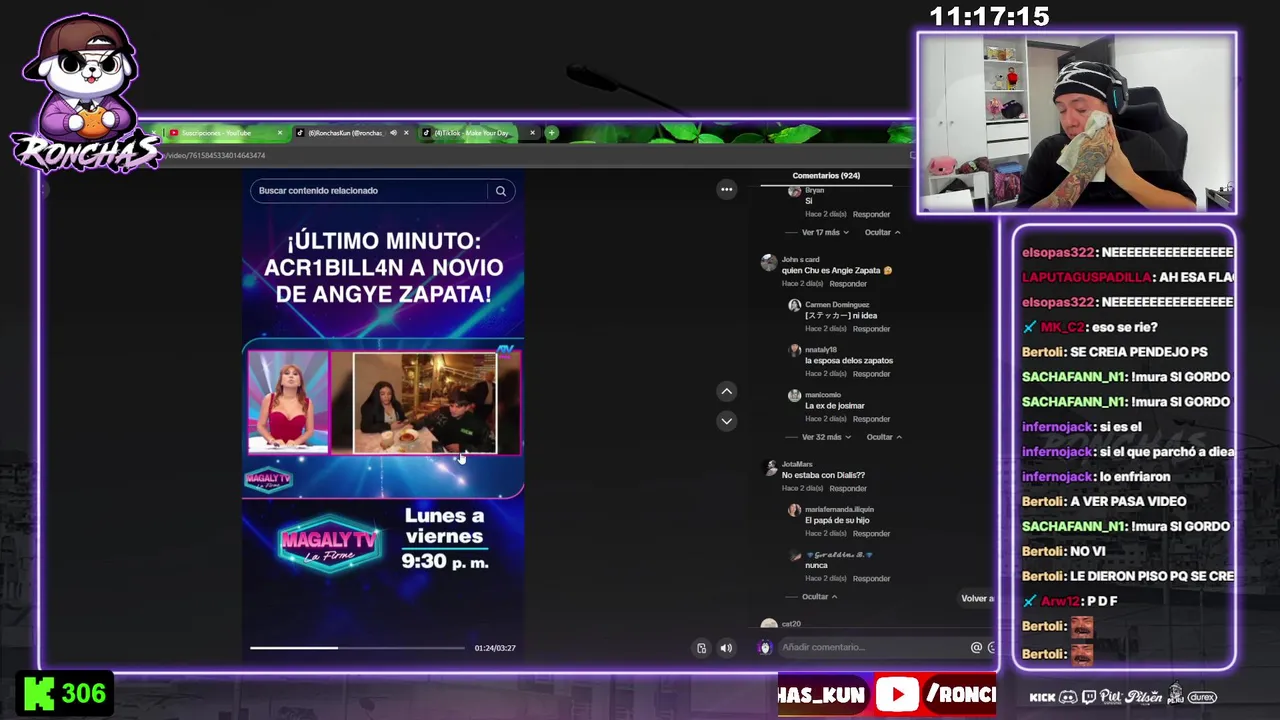Open John s card username link
The image size is (1280, 720).
tap(800, 260)
